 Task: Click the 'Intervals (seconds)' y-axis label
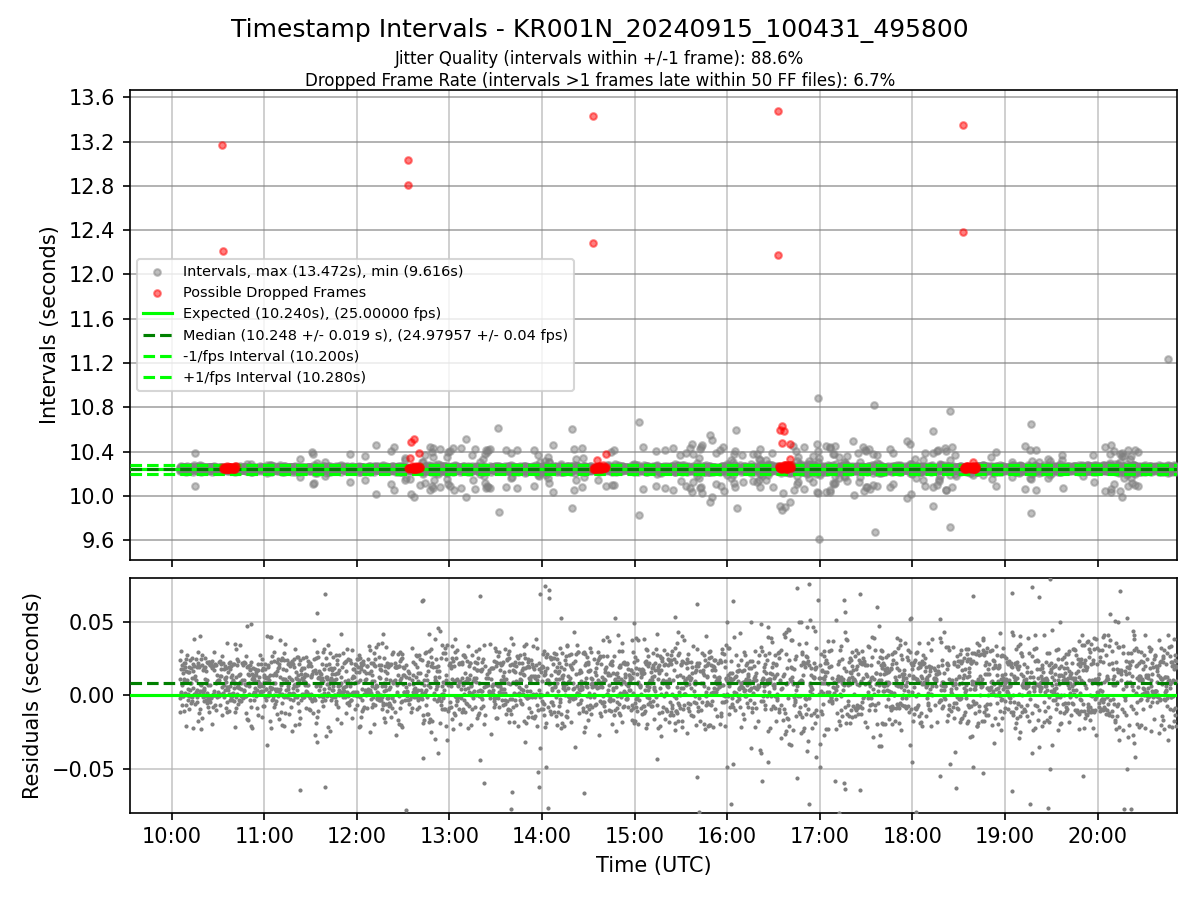(x=49, y=324)
